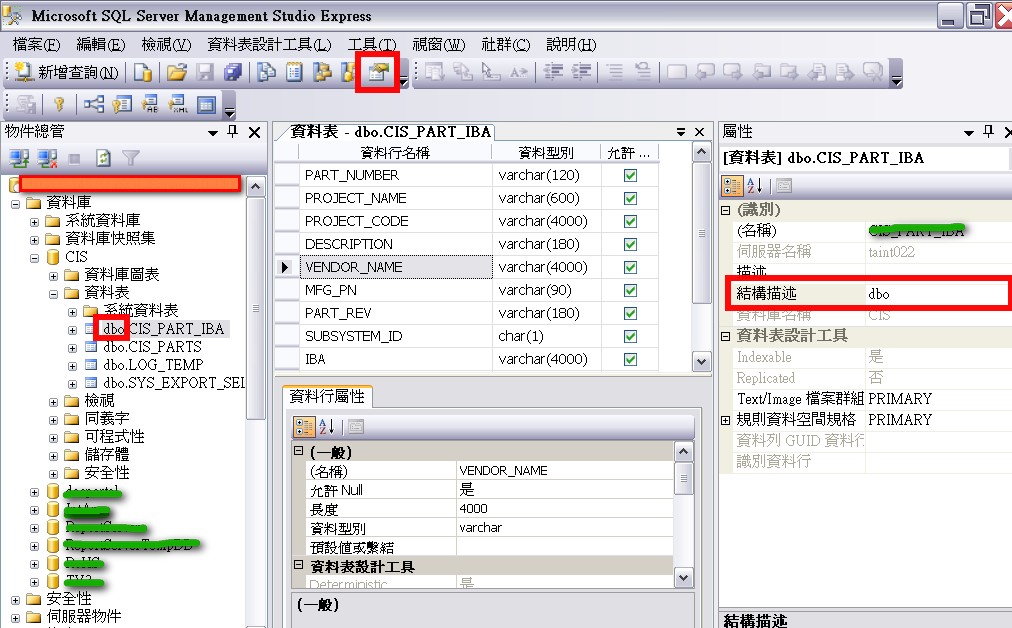1012x628 pixels.
Task: Click the varchar(600) data type cell
Action: (x=546, y=198)
